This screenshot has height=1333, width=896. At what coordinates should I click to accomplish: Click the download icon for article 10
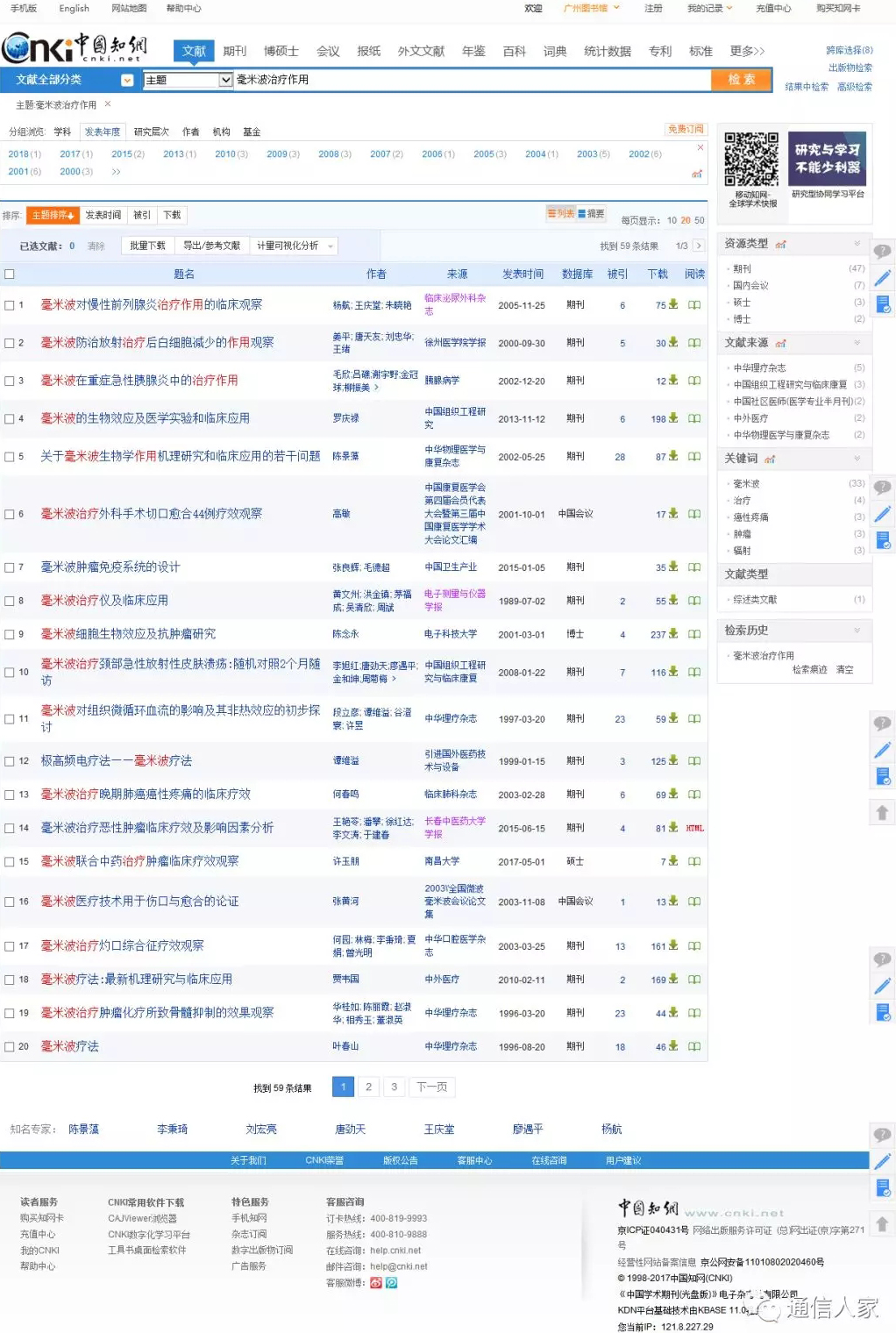(x=673, y=672)
